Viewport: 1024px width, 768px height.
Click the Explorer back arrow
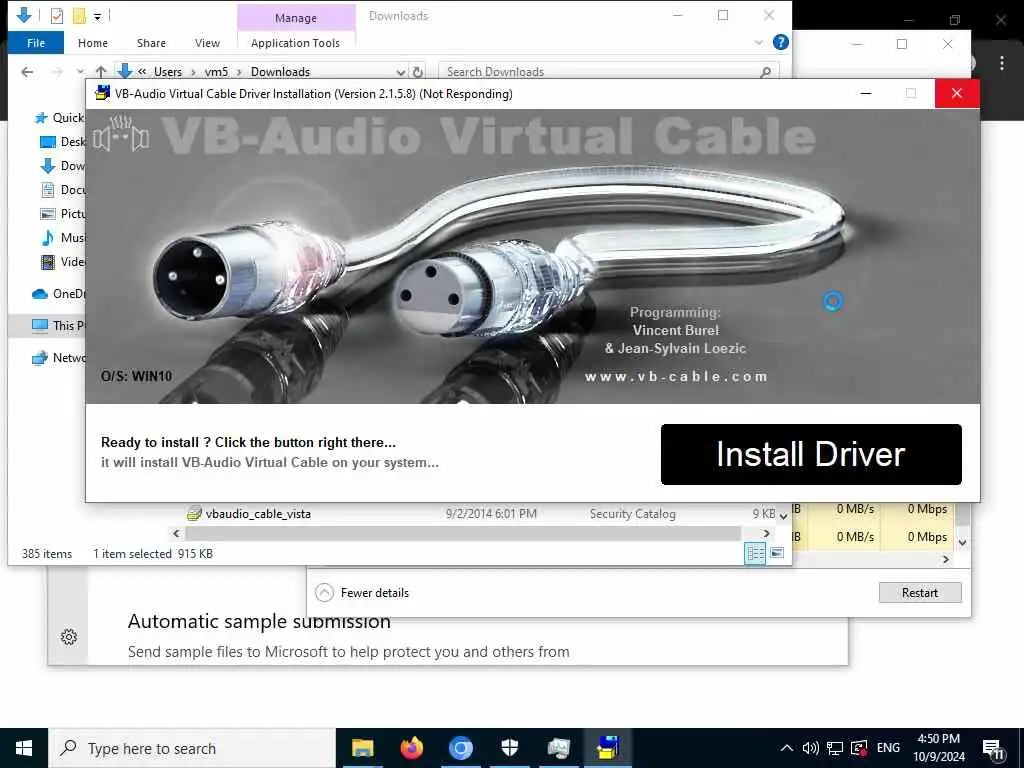tap(27, 72)
